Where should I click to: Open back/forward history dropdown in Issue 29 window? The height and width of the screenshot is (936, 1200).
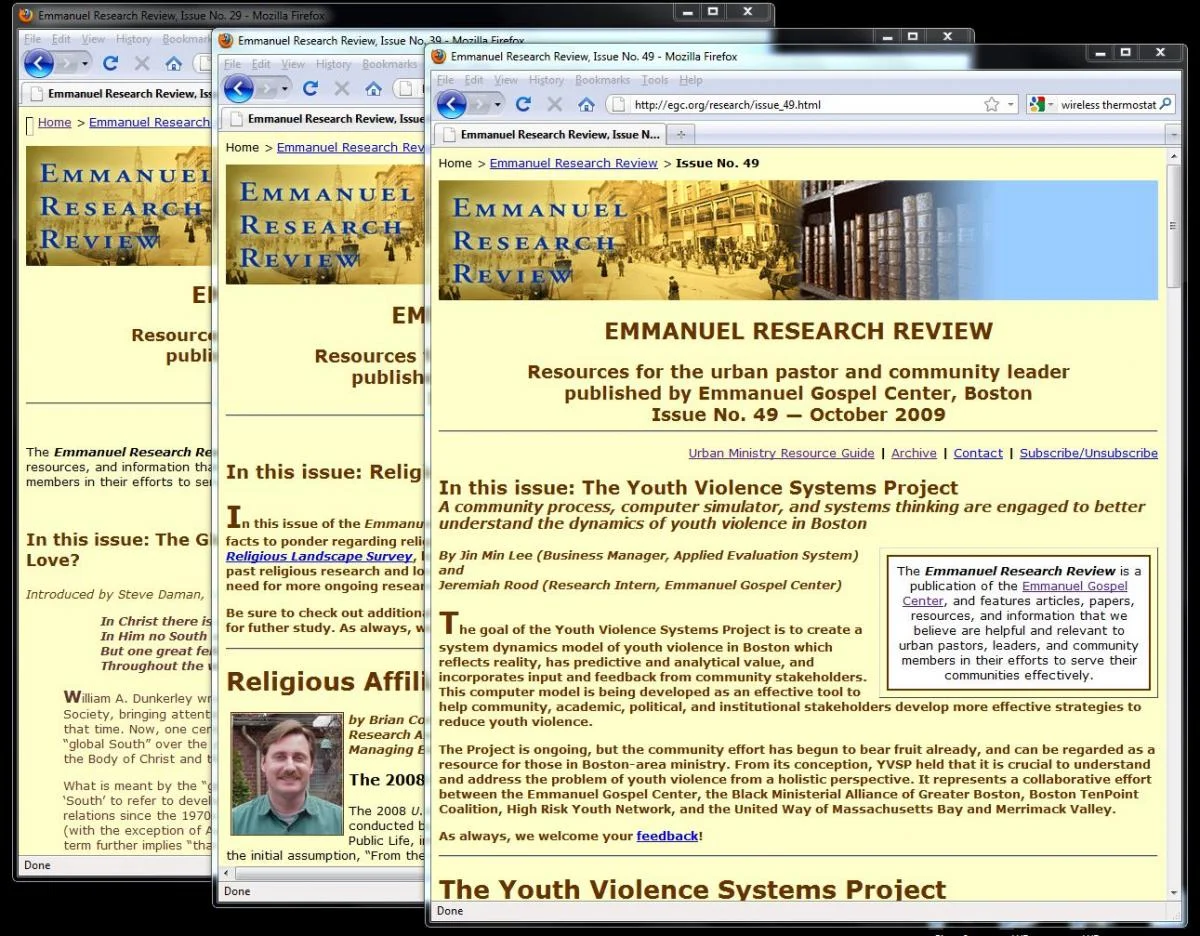85,64
